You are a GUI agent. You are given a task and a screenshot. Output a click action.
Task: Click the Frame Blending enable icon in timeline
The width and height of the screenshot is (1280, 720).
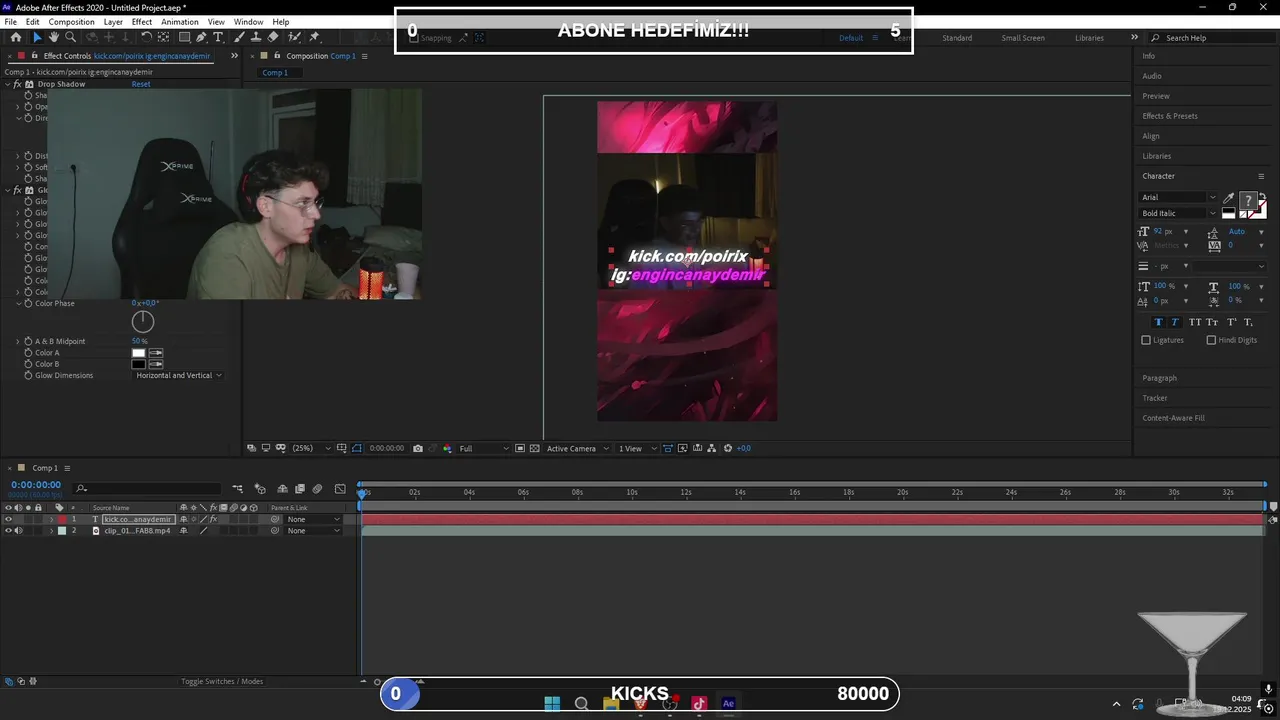[x=299, y=489]
